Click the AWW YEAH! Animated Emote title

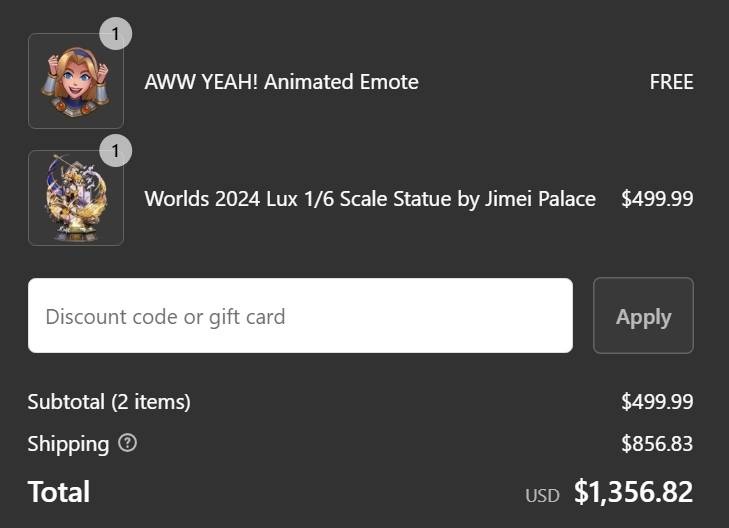pos(281,82)
